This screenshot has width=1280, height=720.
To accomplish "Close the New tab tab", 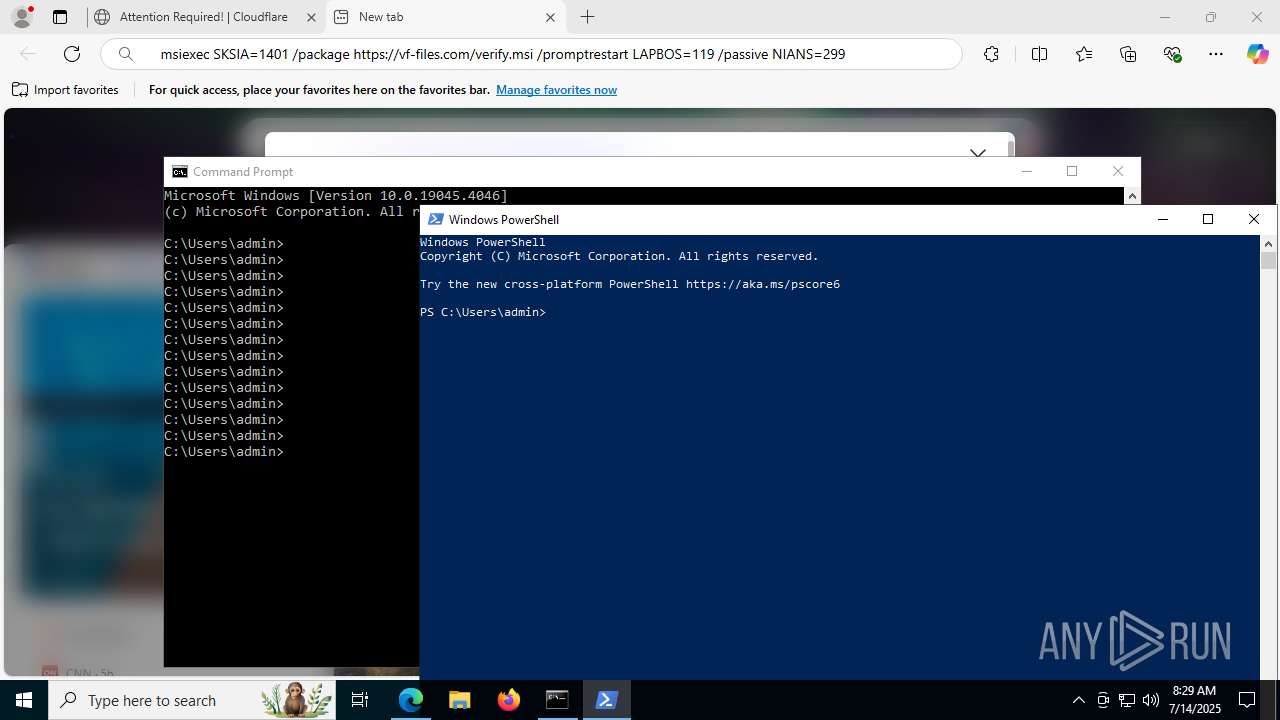I will (550, 17).
